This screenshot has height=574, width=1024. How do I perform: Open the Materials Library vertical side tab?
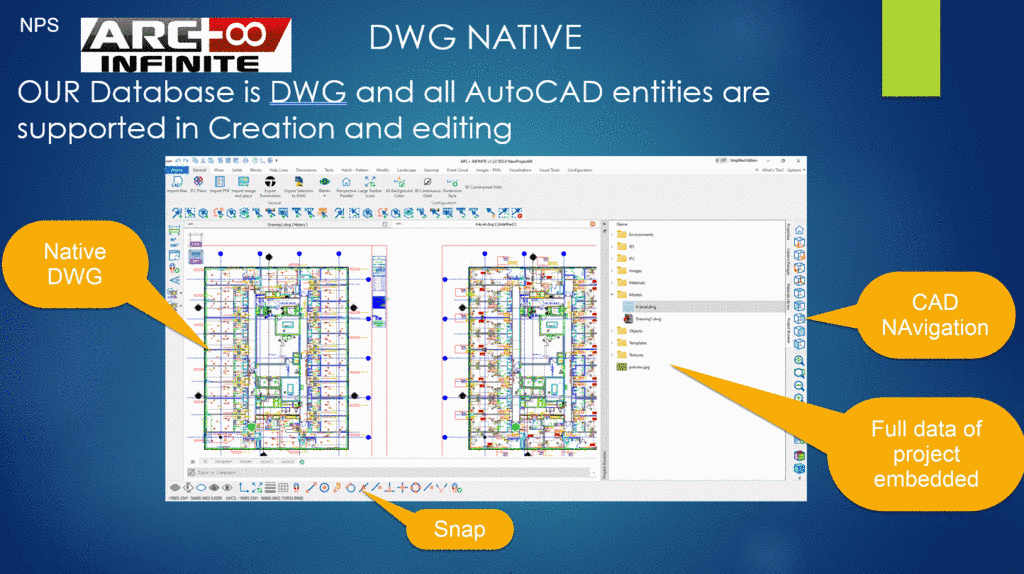[788, 296]
